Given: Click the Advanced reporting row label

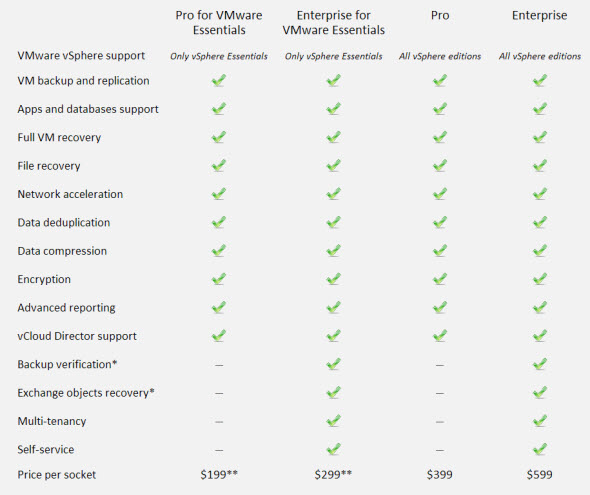Looking at the screenshot, I should 66,308.
